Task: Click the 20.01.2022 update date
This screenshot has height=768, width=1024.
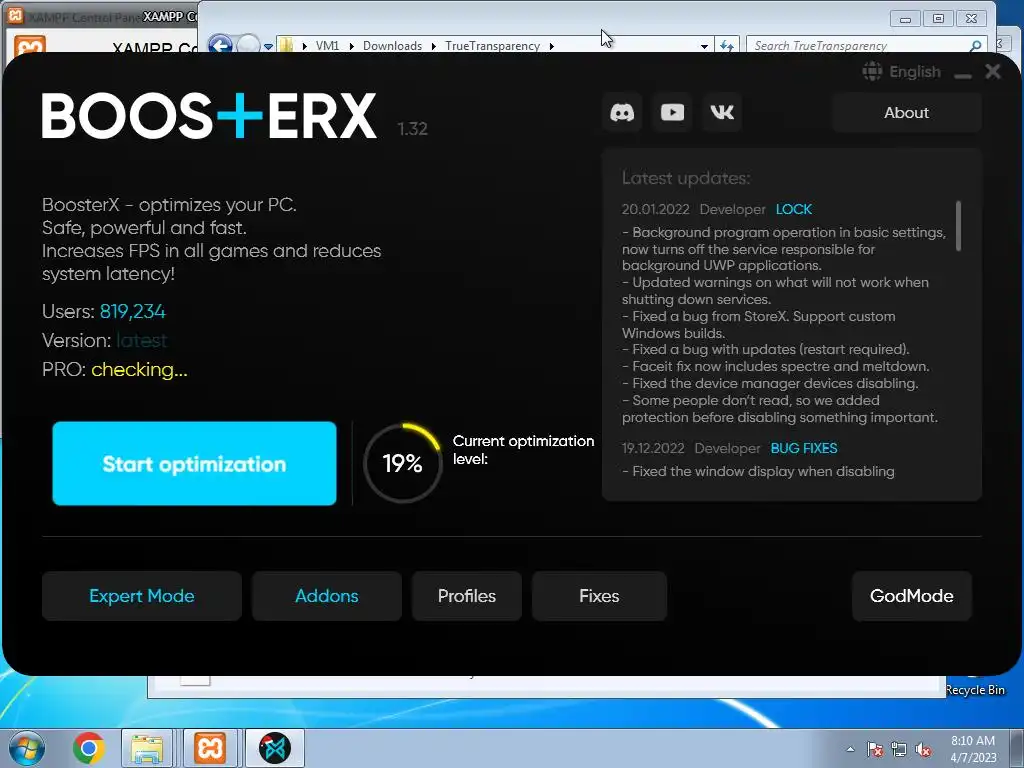Action: pyautogui.click(x=655, y=209)
